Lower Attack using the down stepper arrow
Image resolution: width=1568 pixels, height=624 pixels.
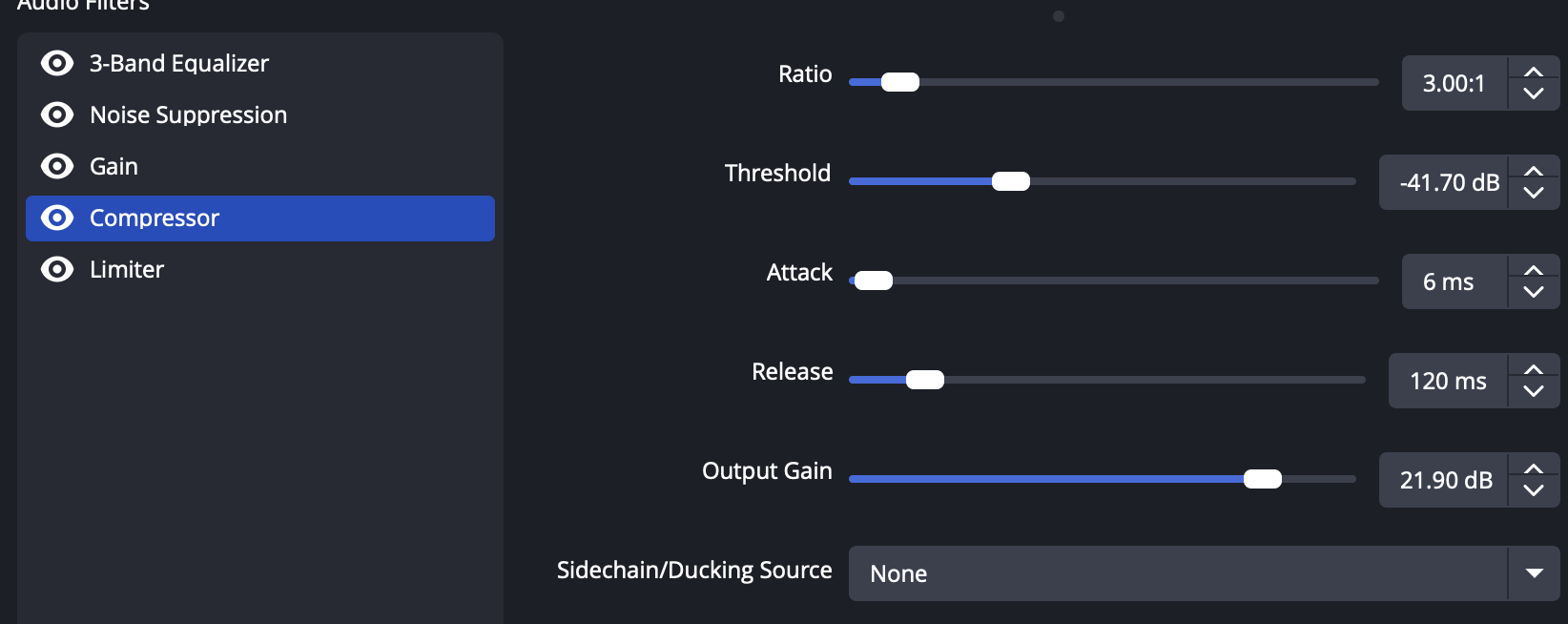pyautogui.click(x=1534, y=293)
